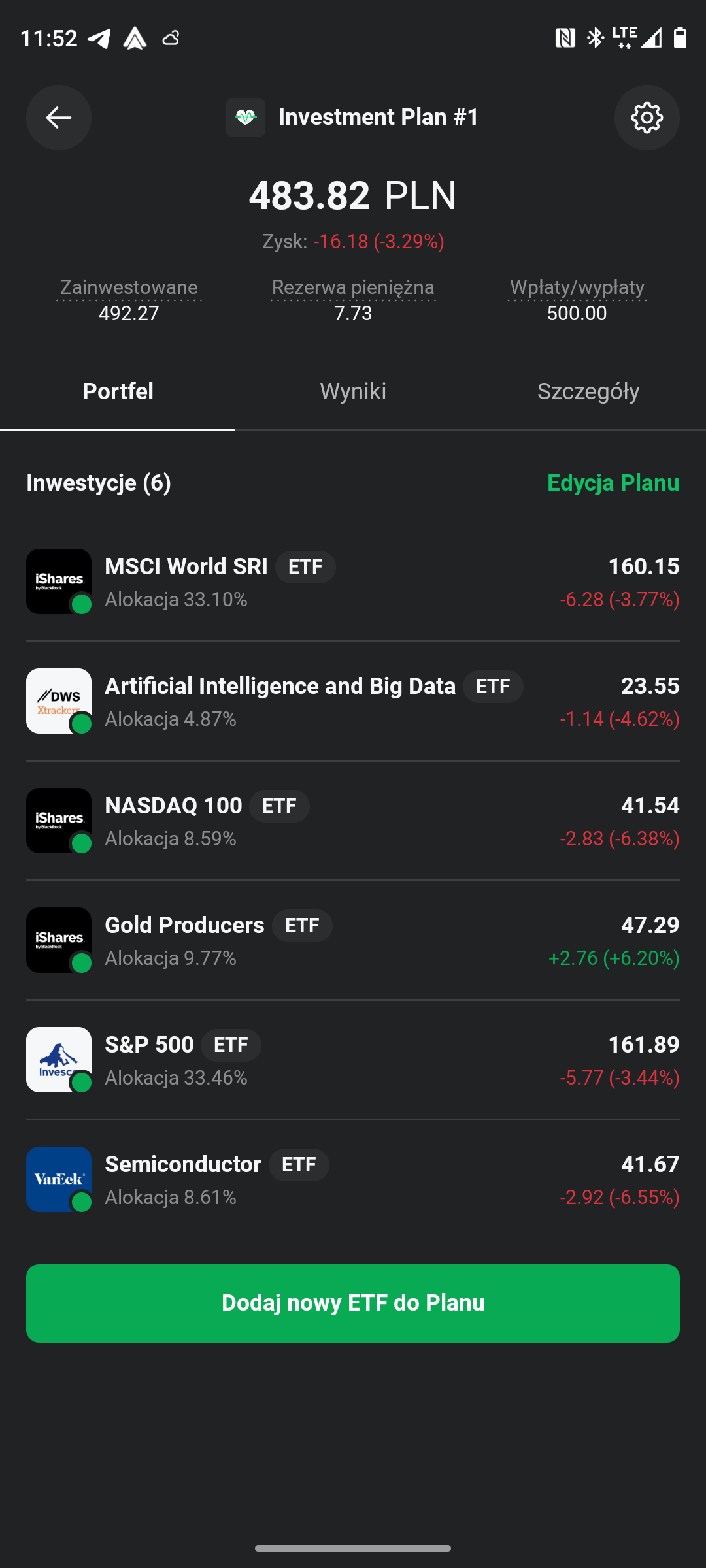
Task: Tap the iShares logo for NASDAQ 100
Action: (x=59, y=821)
